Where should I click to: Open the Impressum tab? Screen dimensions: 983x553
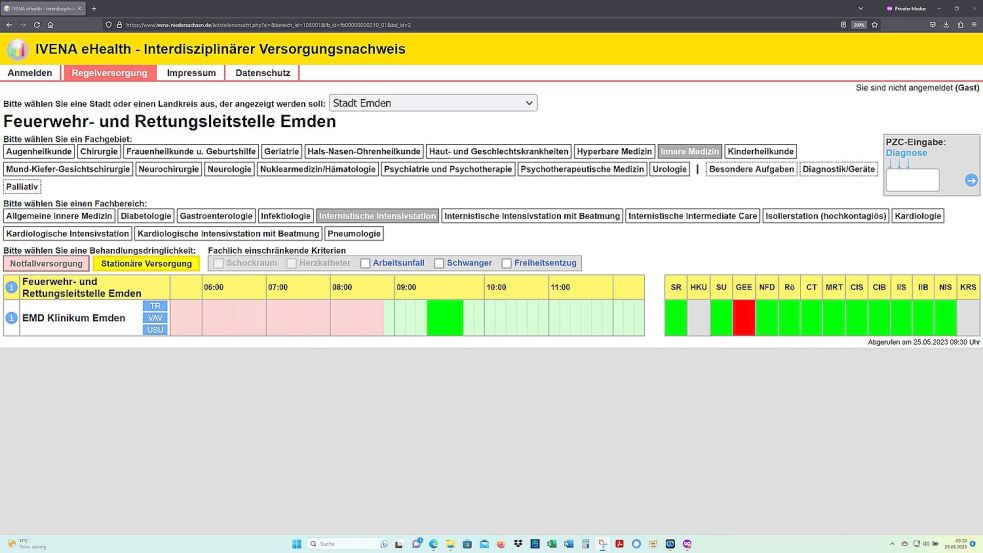pyautogui.click(x=191, y=73)
